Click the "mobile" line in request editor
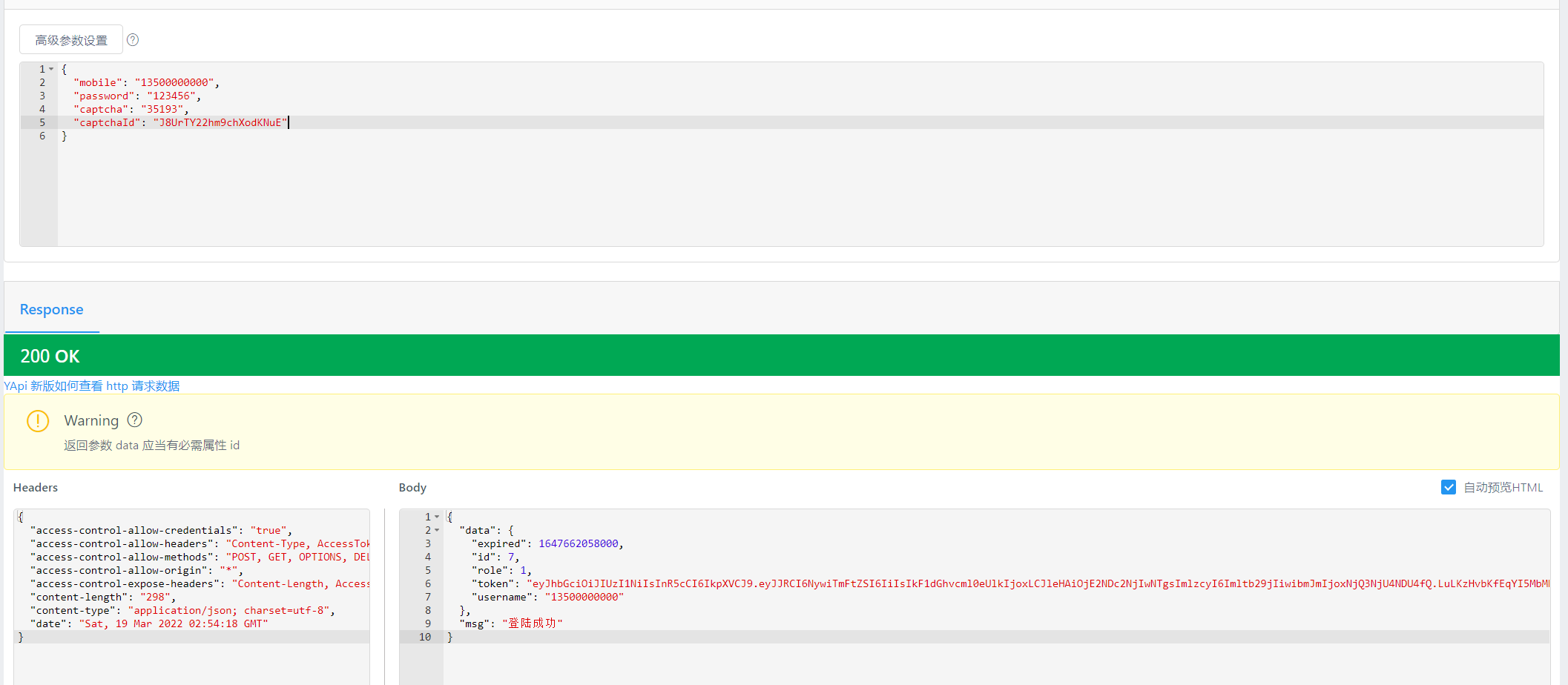 tap(146, 82)
